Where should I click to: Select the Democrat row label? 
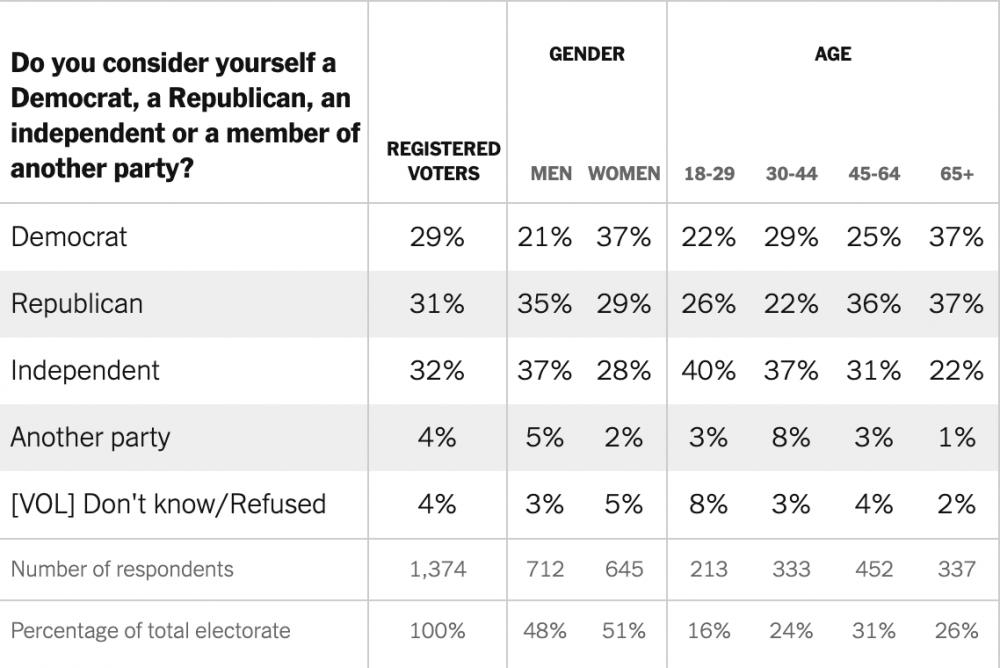pos(69,237)
